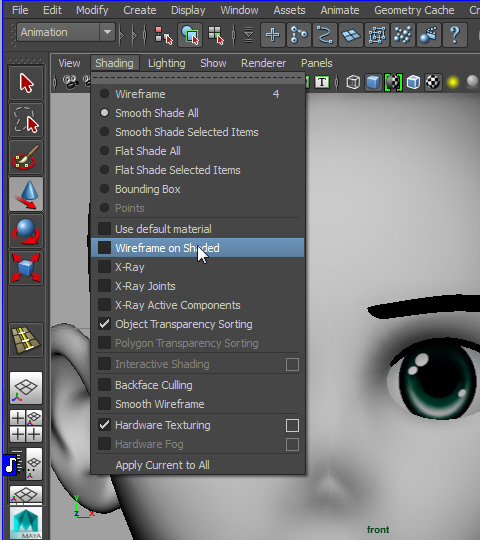
Task: Open the Assets menu
Action: (289, 10)
